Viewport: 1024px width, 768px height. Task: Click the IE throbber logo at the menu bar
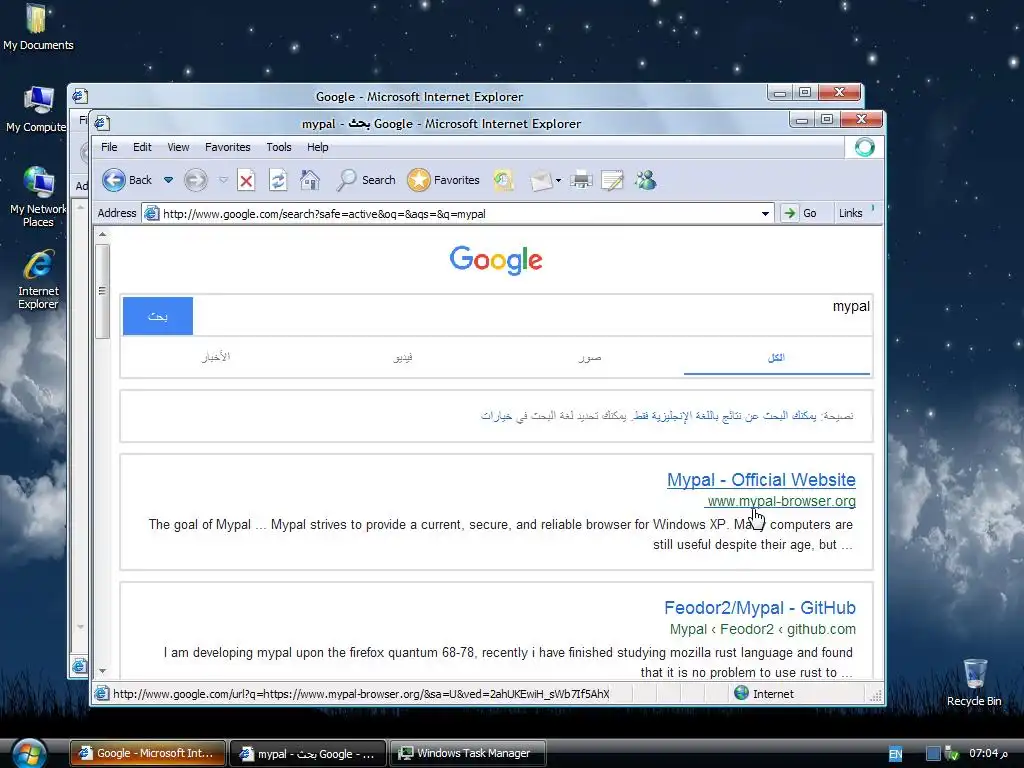click(865, 147)
